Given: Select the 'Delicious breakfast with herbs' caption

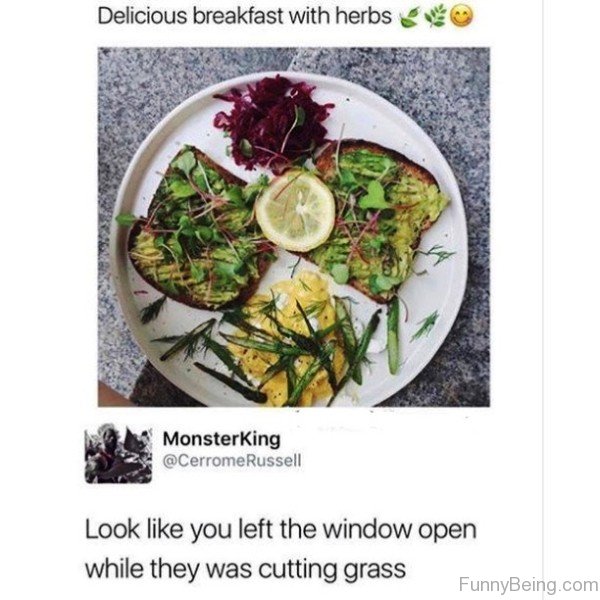Looking at the screenshot, I should (x=245, y=16).
